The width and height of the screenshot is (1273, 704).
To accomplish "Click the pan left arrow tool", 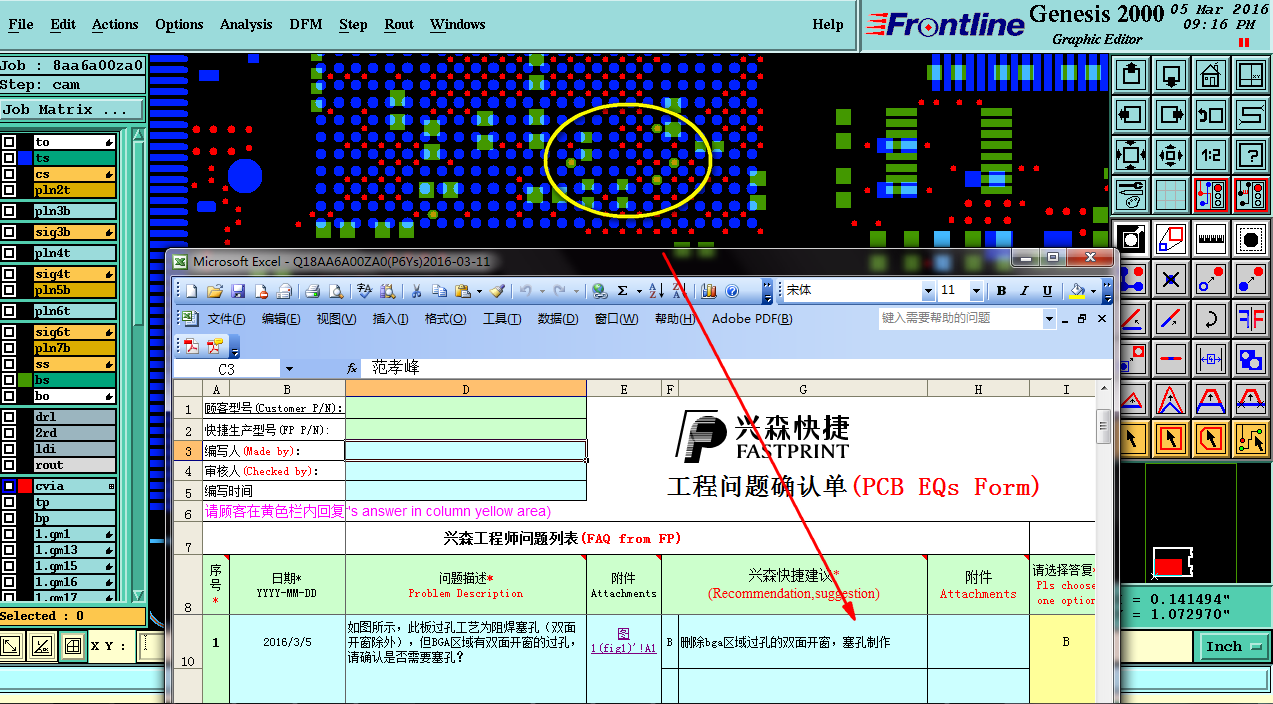I will (1131, 114).
